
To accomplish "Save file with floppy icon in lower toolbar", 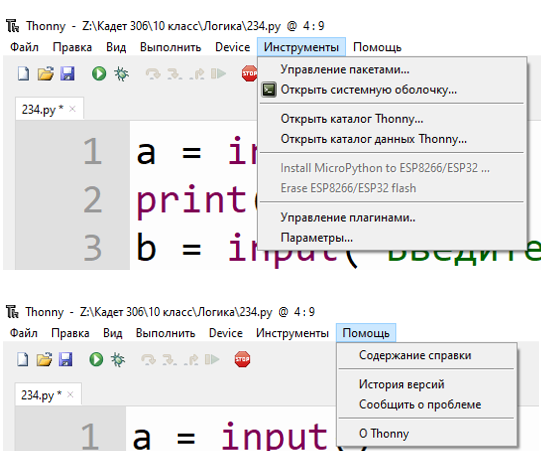I will click(66, 359).
